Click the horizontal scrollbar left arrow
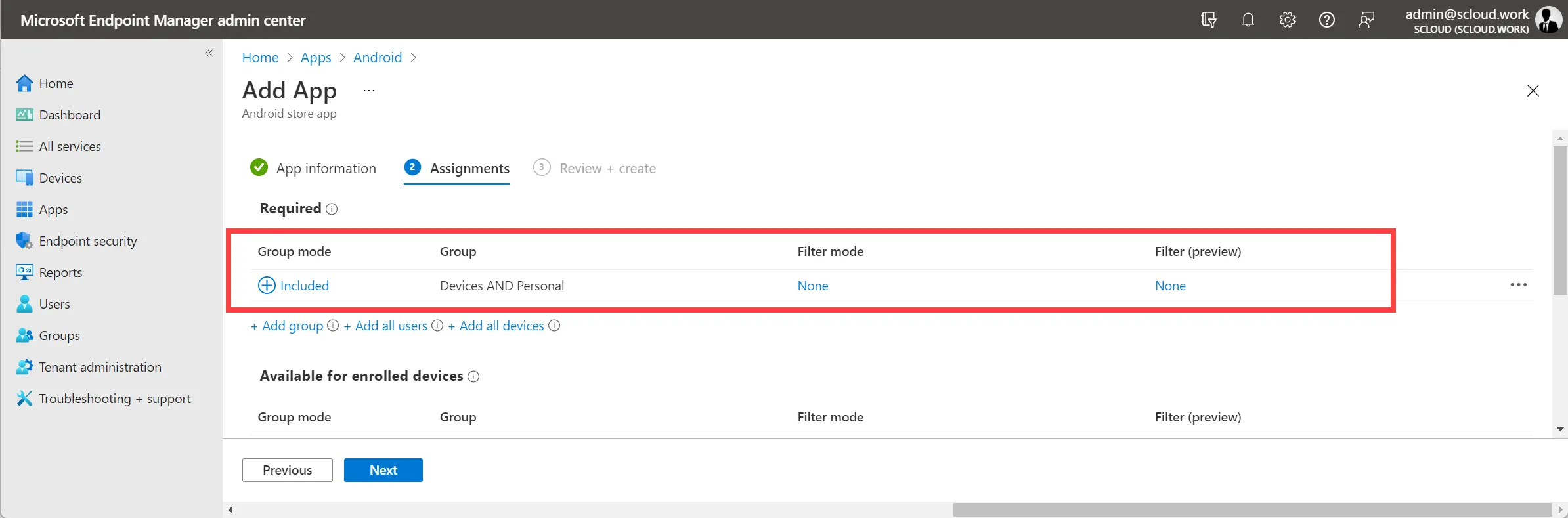Image resolution: width=1568 pixels, height=518 pixels. click(230, 509)
